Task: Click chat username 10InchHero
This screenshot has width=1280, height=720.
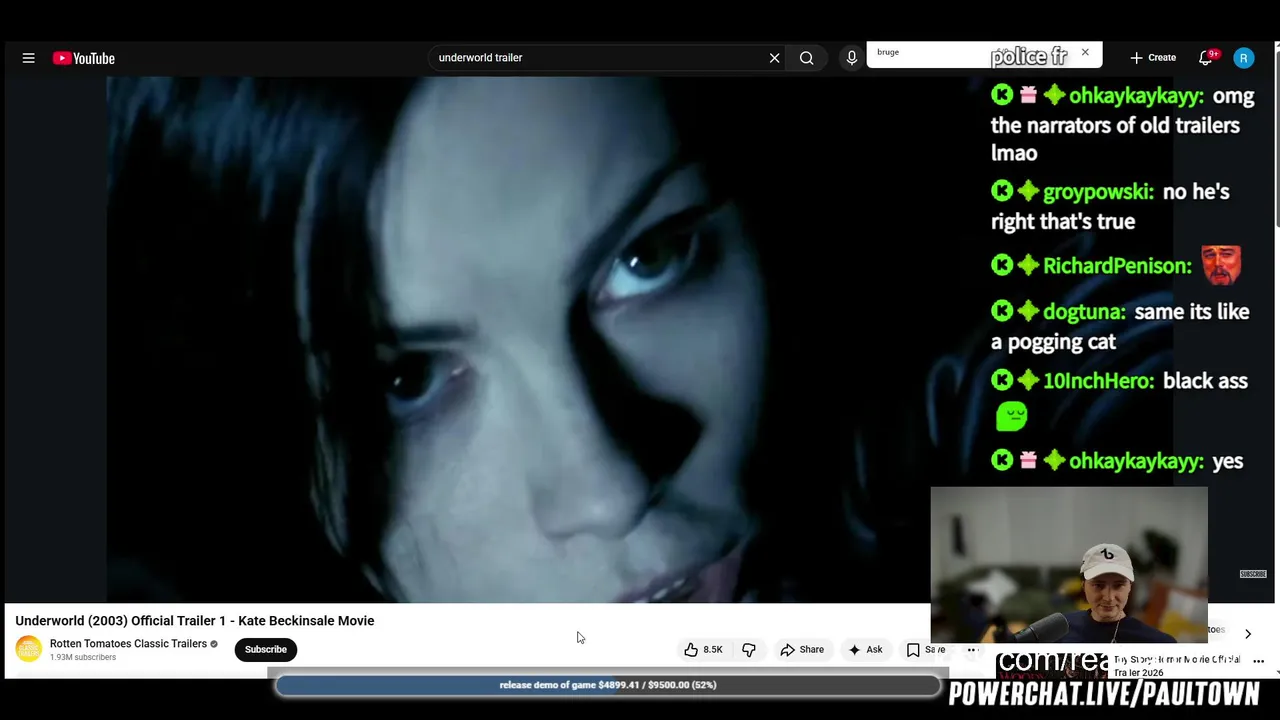Action: coord(1098,381)
